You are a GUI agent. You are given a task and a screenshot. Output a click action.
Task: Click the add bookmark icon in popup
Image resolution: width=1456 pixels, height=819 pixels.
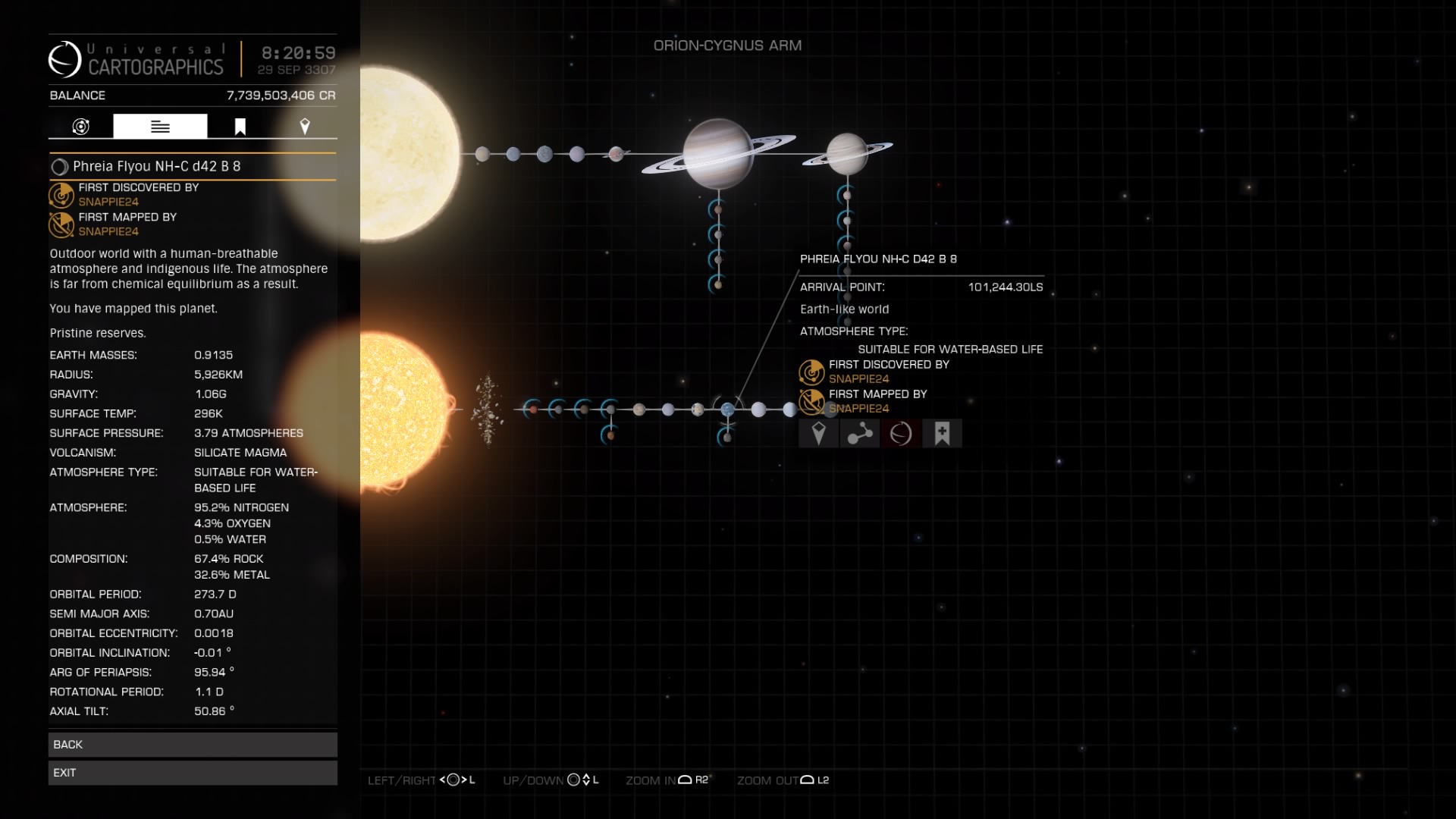pos(942,434)
